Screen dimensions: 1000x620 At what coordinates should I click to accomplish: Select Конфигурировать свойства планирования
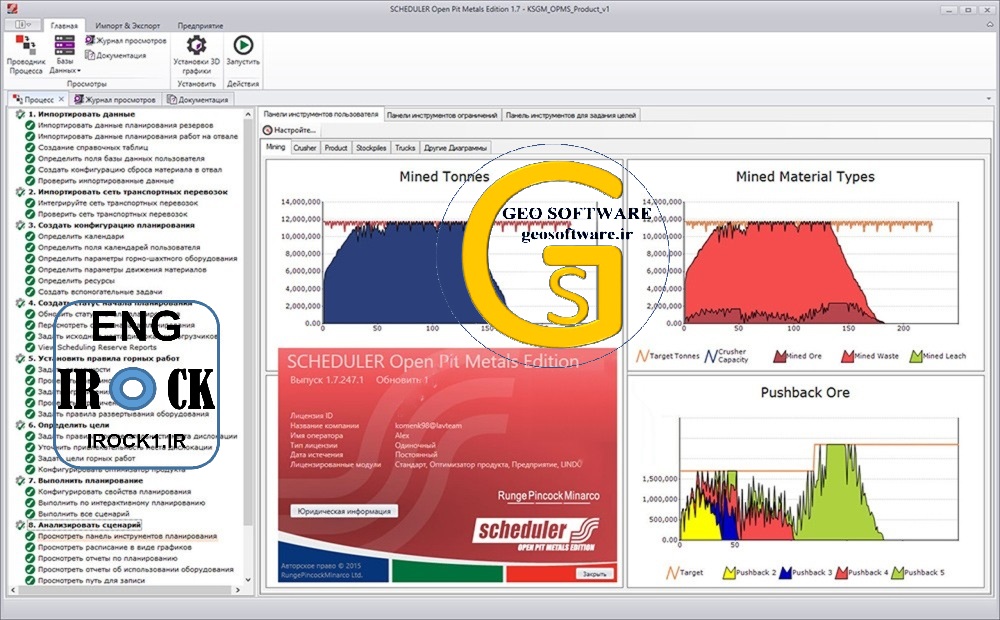[x=115, y=492]
